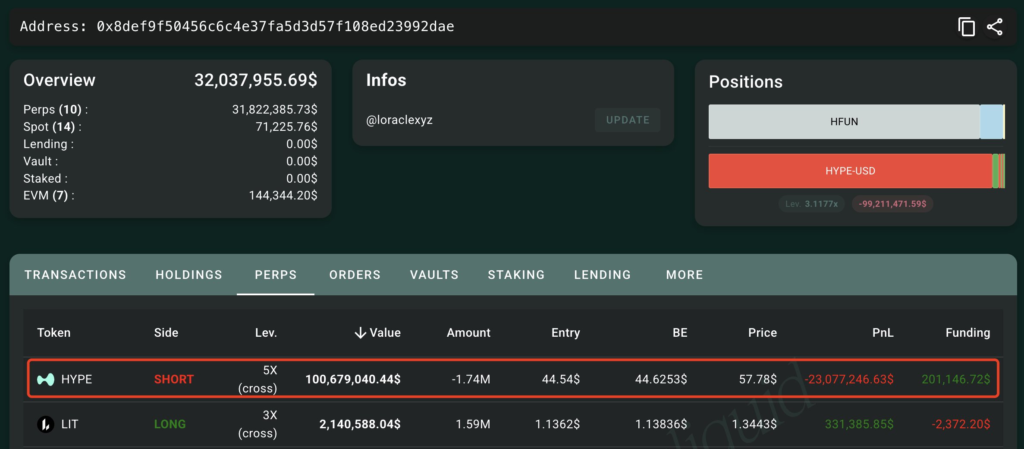1024x449 pixels.
Task: Click the 331,385.85$ PnL cell
Action: [x=859, y=424]
